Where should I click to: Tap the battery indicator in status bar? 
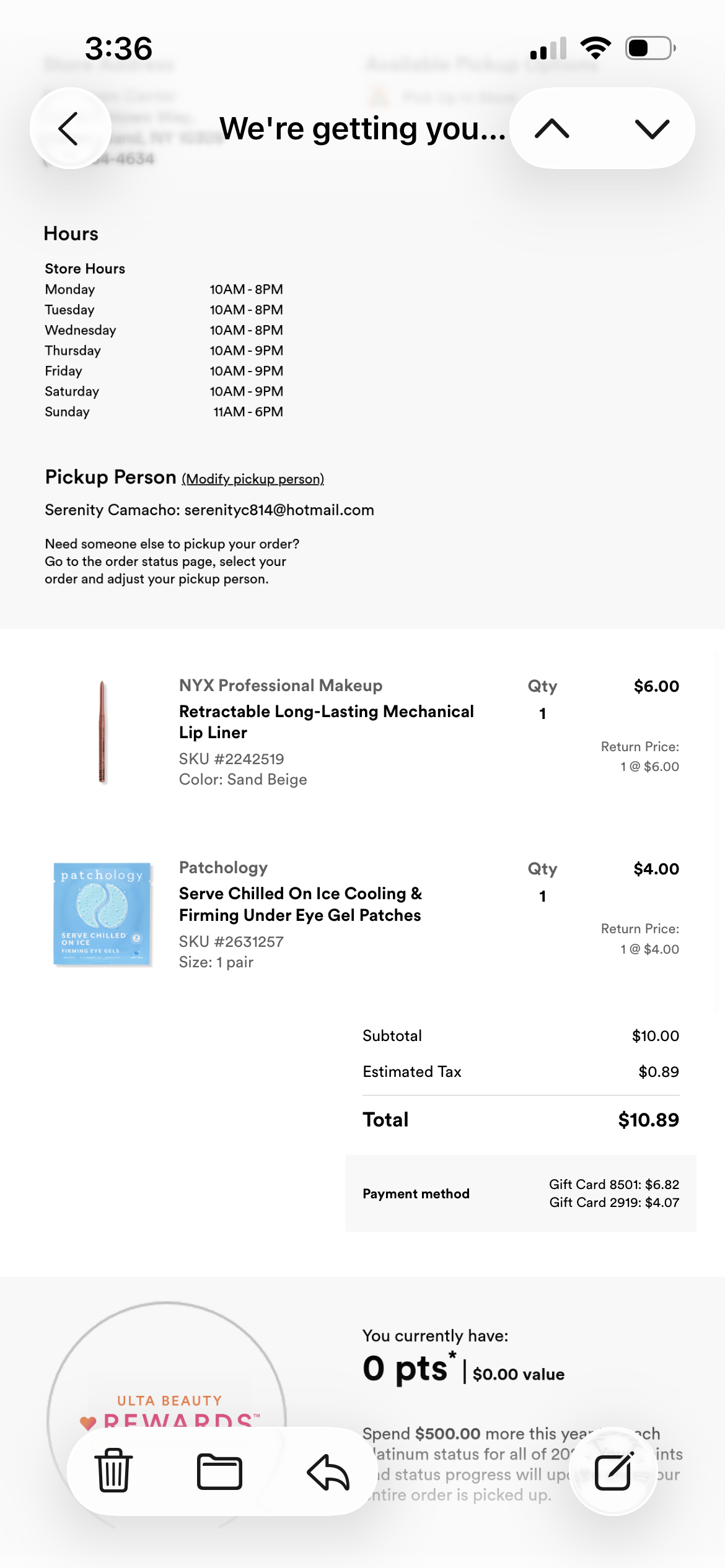tap(650, 48)
